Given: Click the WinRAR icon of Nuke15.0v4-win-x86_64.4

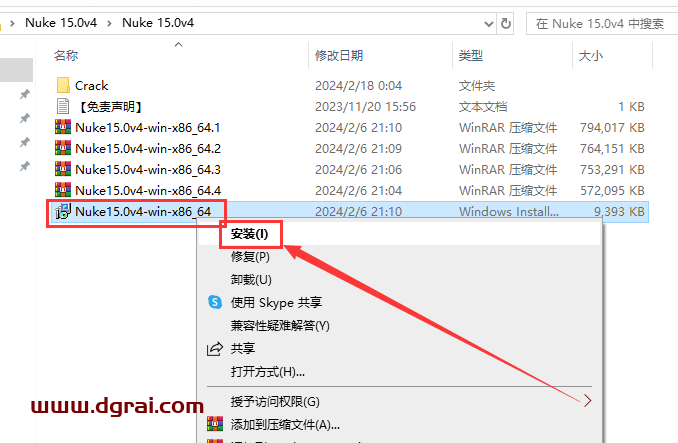Looking at the screenshot, I should point(63,190).
